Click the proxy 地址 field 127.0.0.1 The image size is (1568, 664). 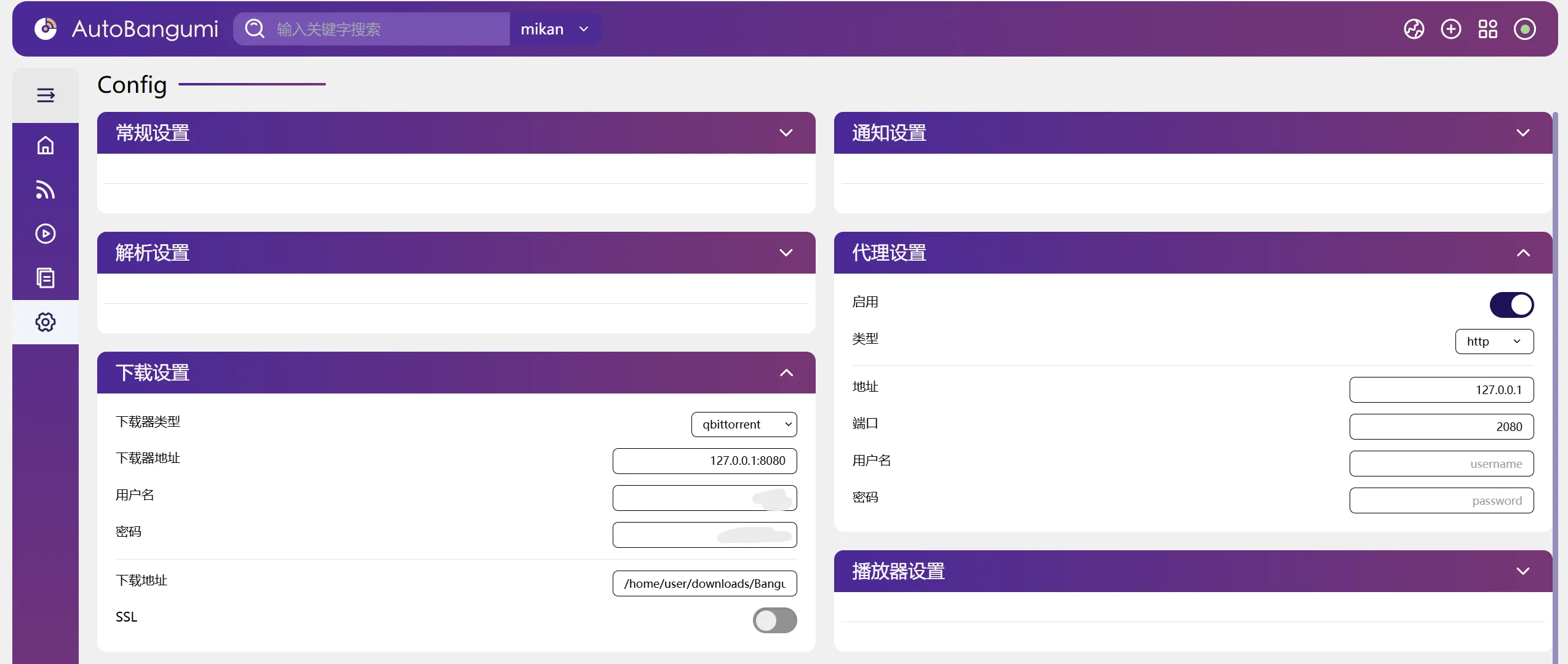(1441, 390)
